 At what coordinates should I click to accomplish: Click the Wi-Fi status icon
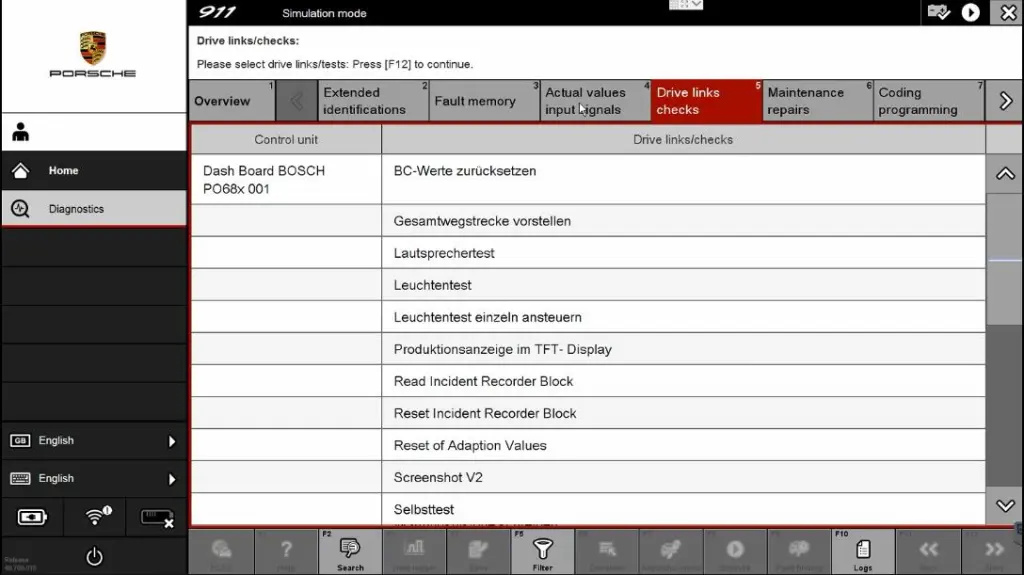pyautogui.click(x=96, y=517)
